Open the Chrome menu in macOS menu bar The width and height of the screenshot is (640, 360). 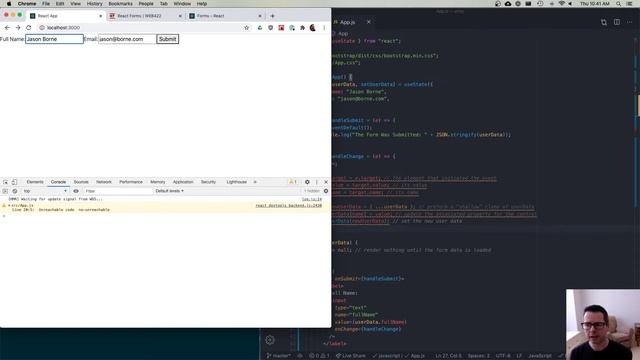[27, 4]
